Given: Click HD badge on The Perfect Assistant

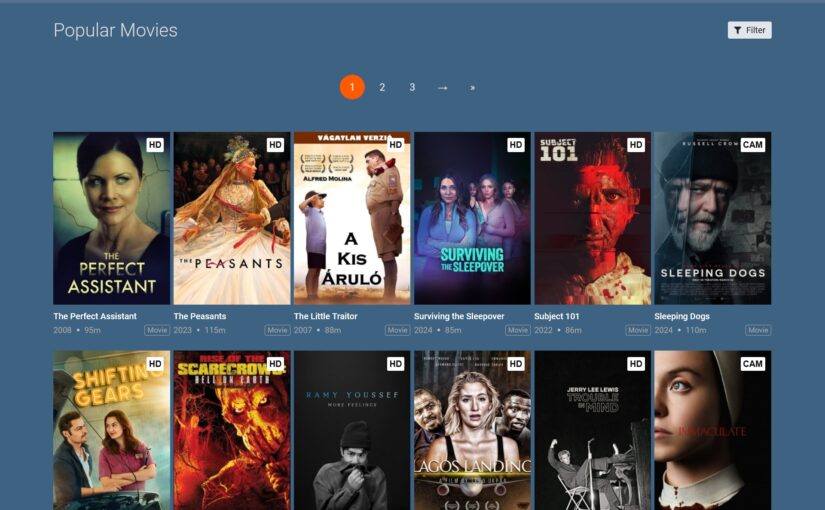Looking at the screenshot, I should [155, 145].
